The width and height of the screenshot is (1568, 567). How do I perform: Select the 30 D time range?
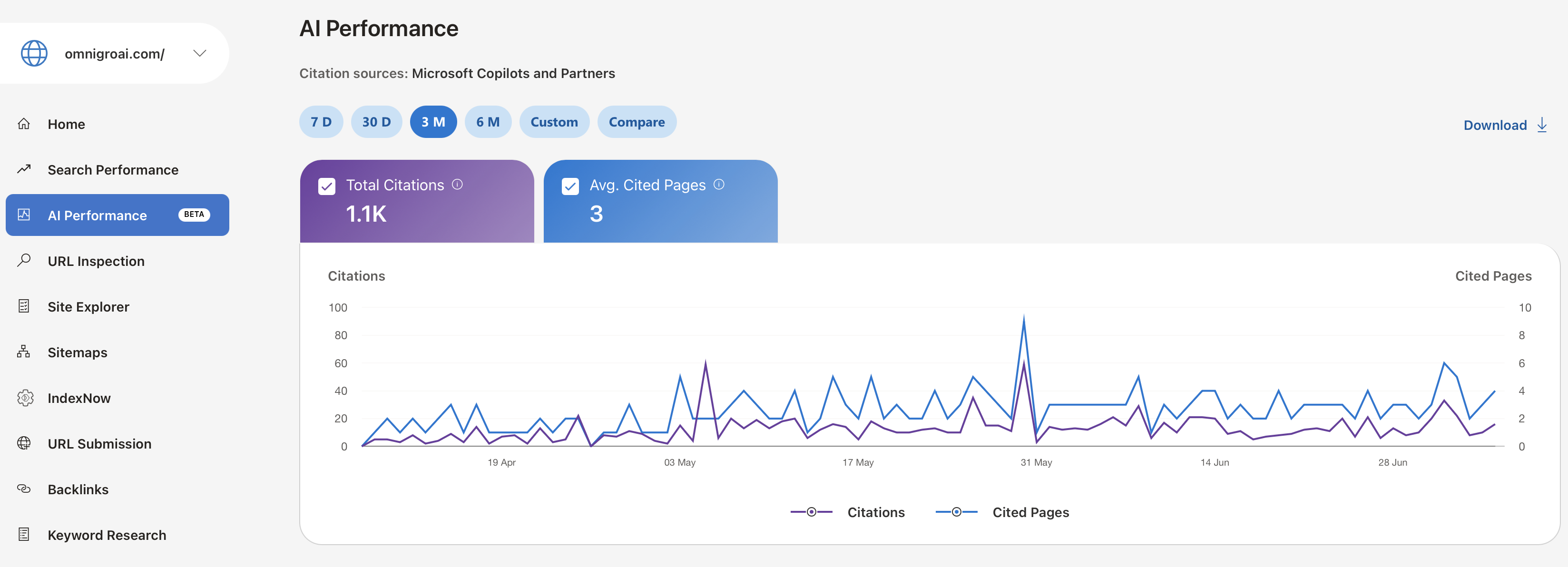pos(376,122)
